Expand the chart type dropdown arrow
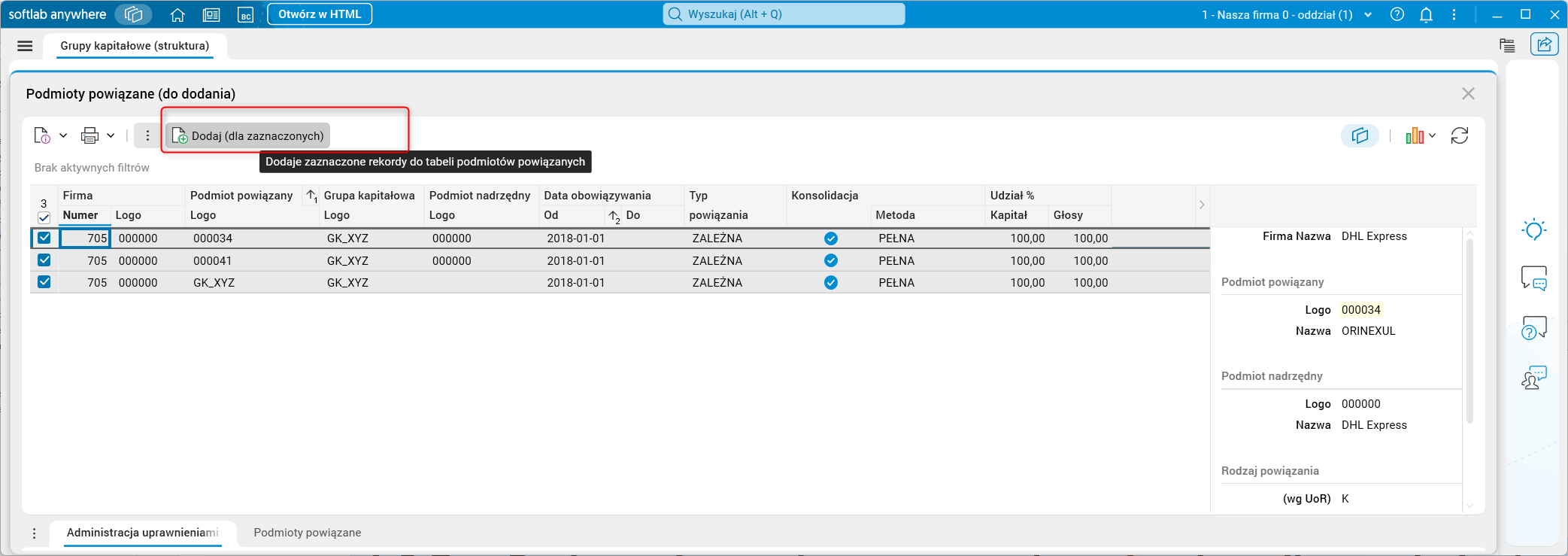The image size is (1568, 556). coord(1433,135)
